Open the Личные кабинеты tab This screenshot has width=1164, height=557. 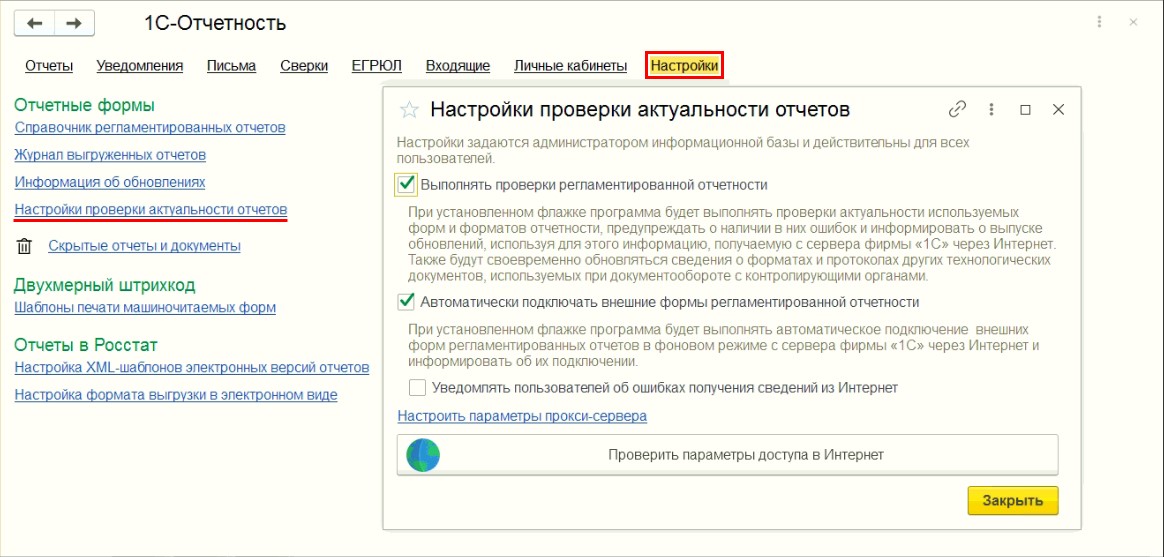pos(571,65)
